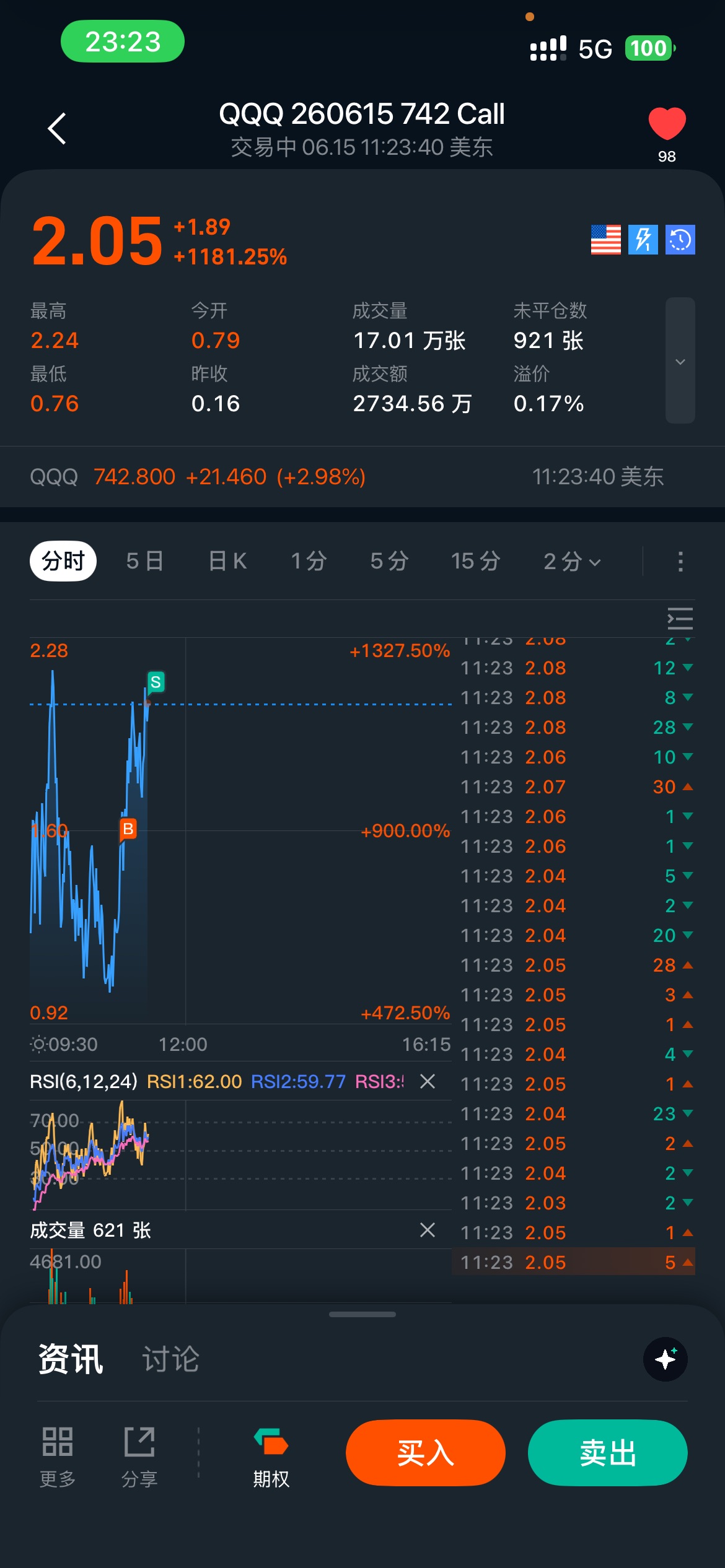Tap the 未平仓数 921 张 value
This screenshot has height=1568, width=725.
(x=549, y=341)
